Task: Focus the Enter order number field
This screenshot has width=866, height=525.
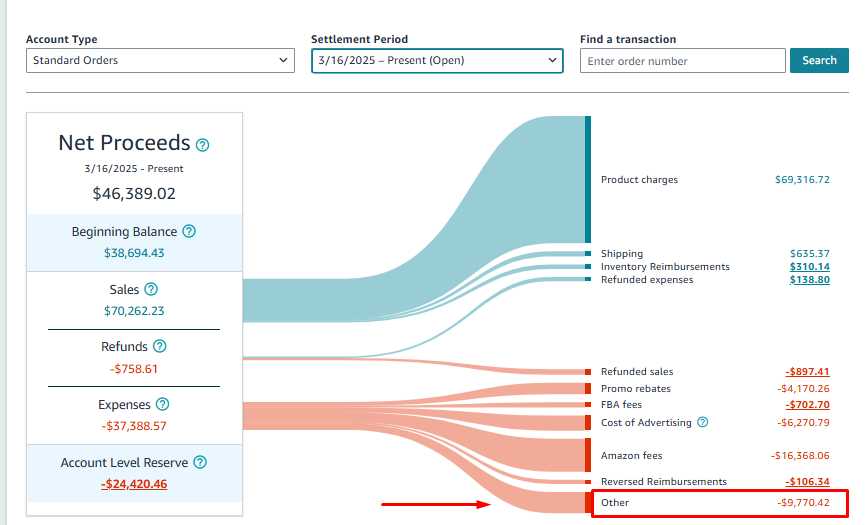Action: pos(683,61)
